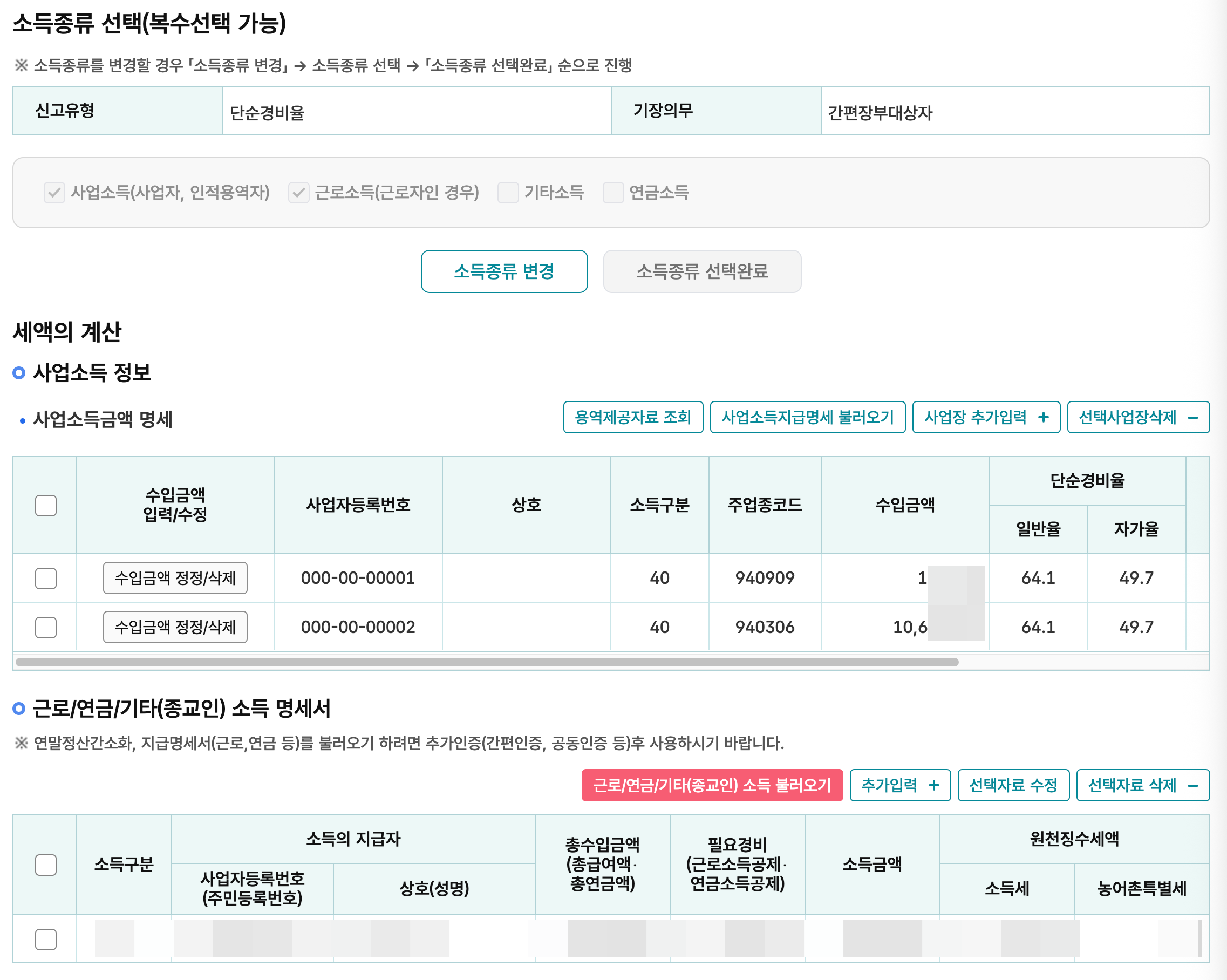Toggle 연금소득 income type checkbox
1227x980 pixels.
pos(613,192)
